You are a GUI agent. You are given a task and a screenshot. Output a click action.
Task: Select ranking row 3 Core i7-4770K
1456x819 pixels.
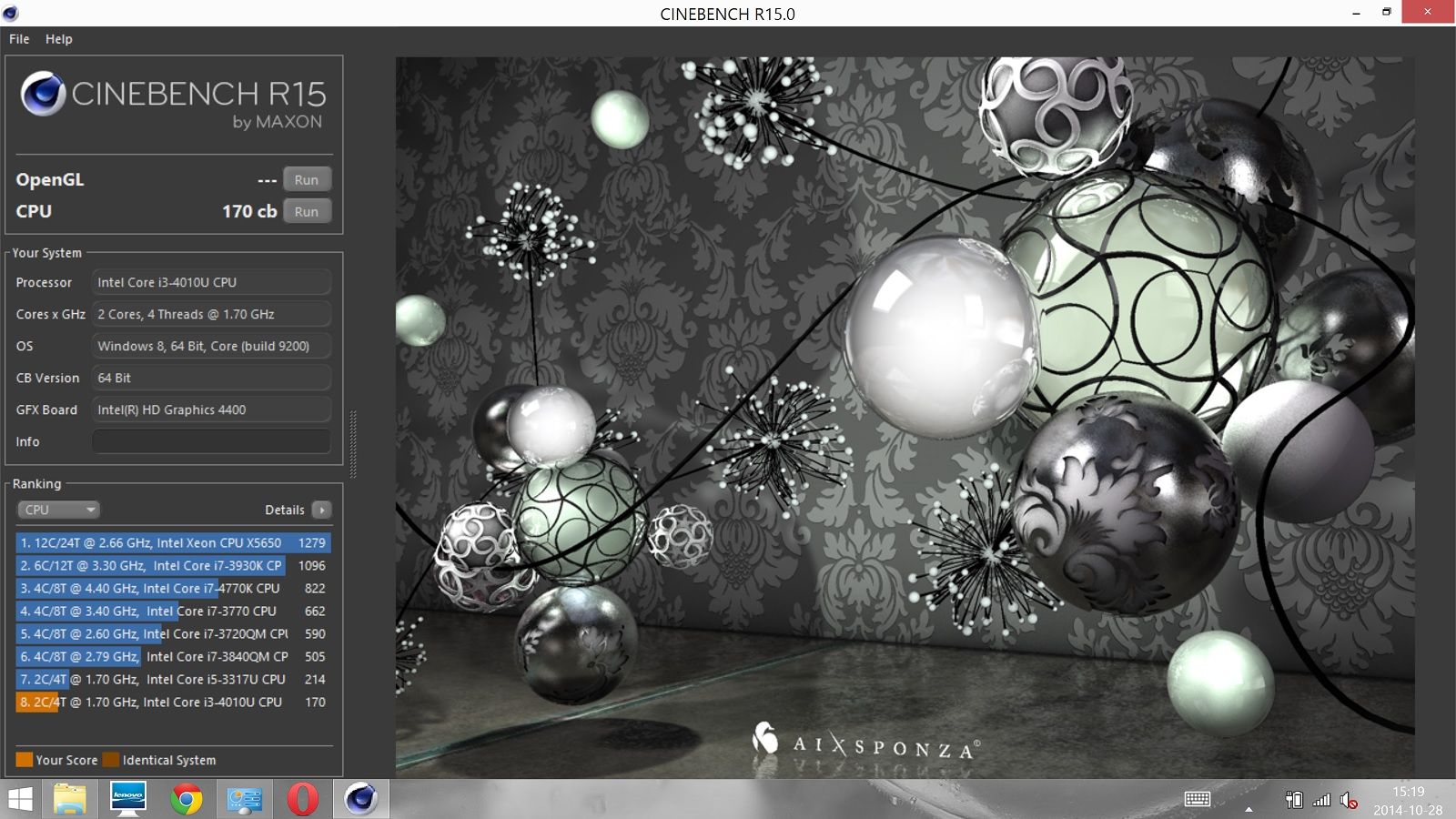(173, 588)
